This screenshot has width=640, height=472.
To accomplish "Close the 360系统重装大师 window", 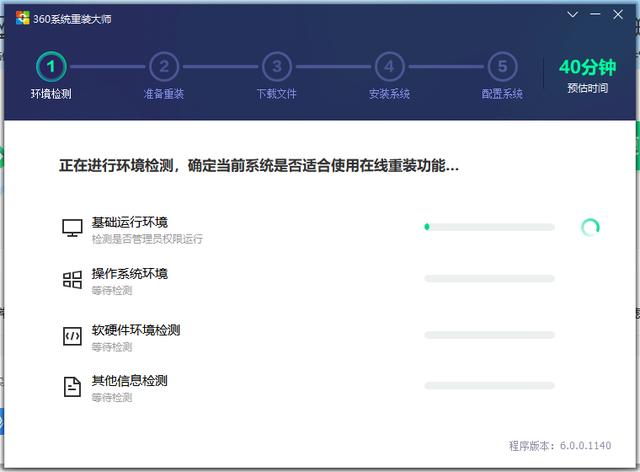I will pyautogui.click(x=619, y=15).
